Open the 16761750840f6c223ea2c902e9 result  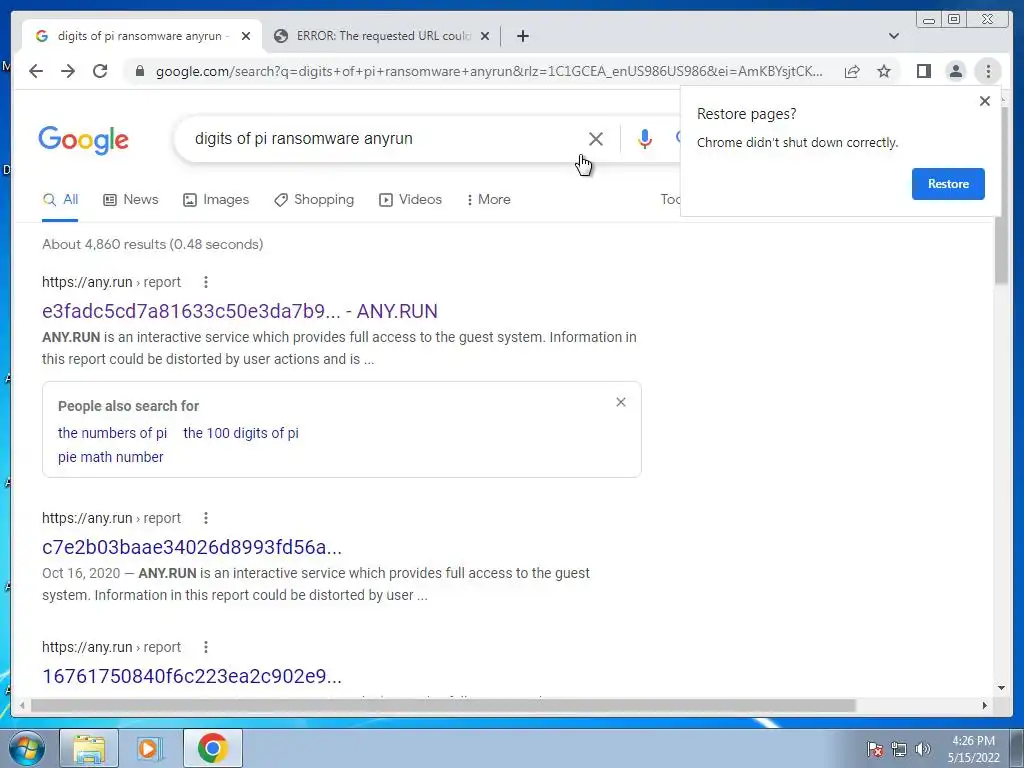coord(192,676)
